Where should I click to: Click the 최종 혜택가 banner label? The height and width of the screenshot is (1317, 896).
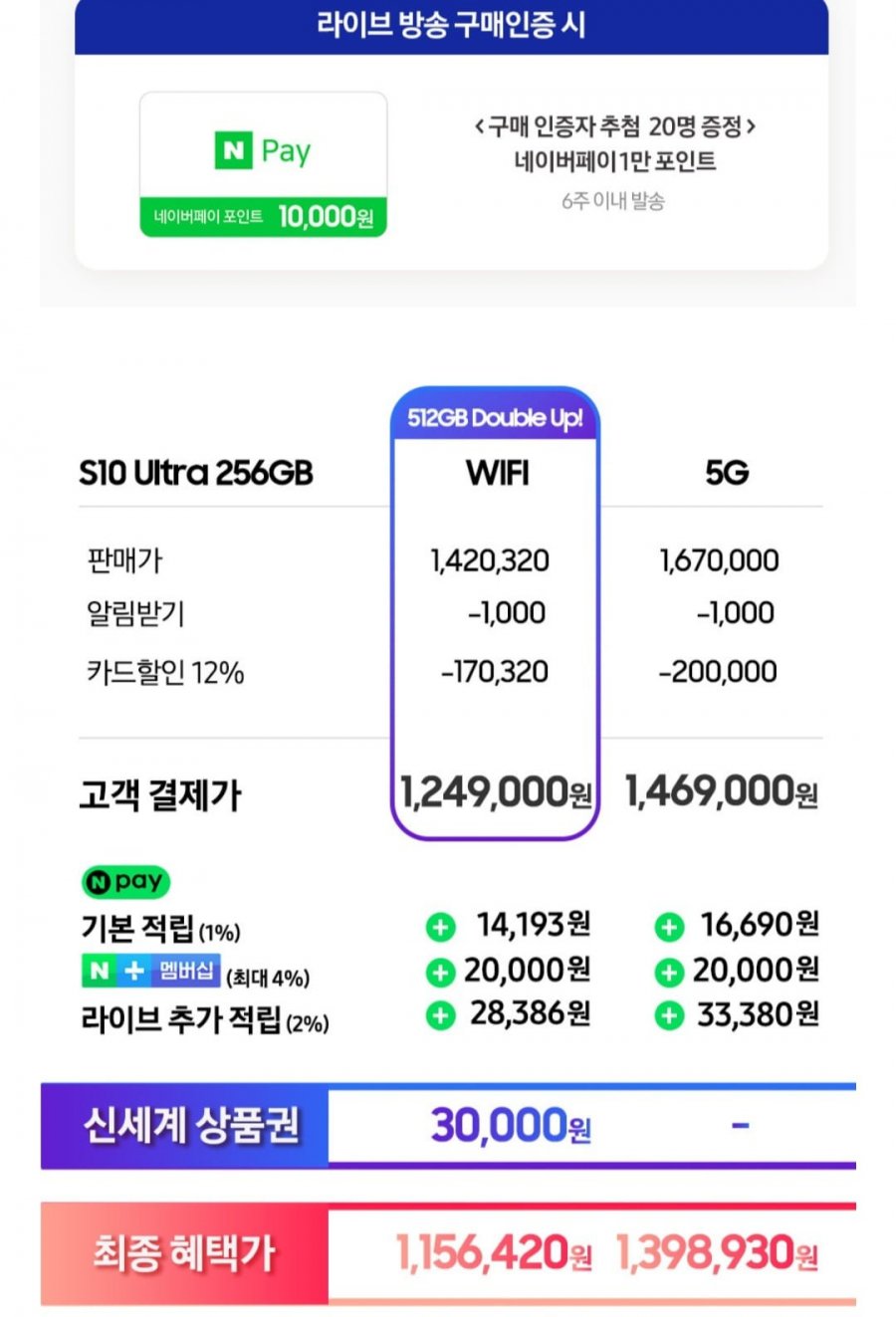tap(183, 1253)
